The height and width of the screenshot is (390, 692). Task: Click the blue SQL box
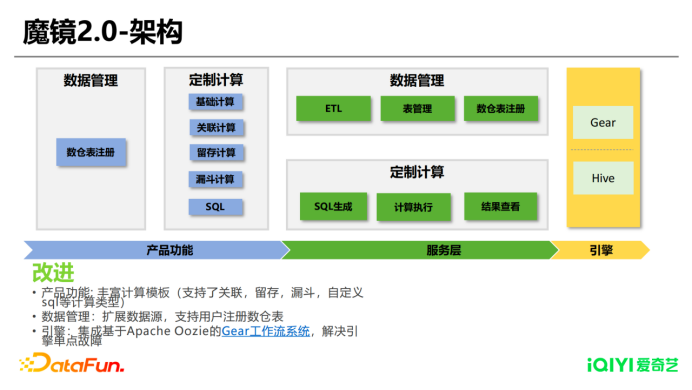coord(215,207)
